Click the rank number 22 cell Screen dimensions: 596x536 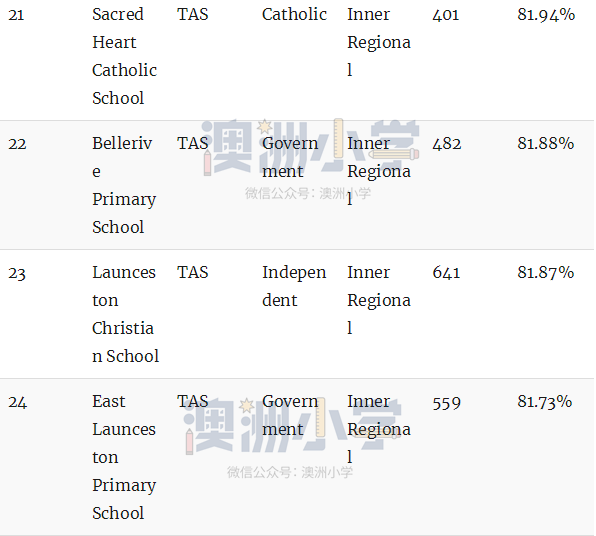(x=17, y=144)
